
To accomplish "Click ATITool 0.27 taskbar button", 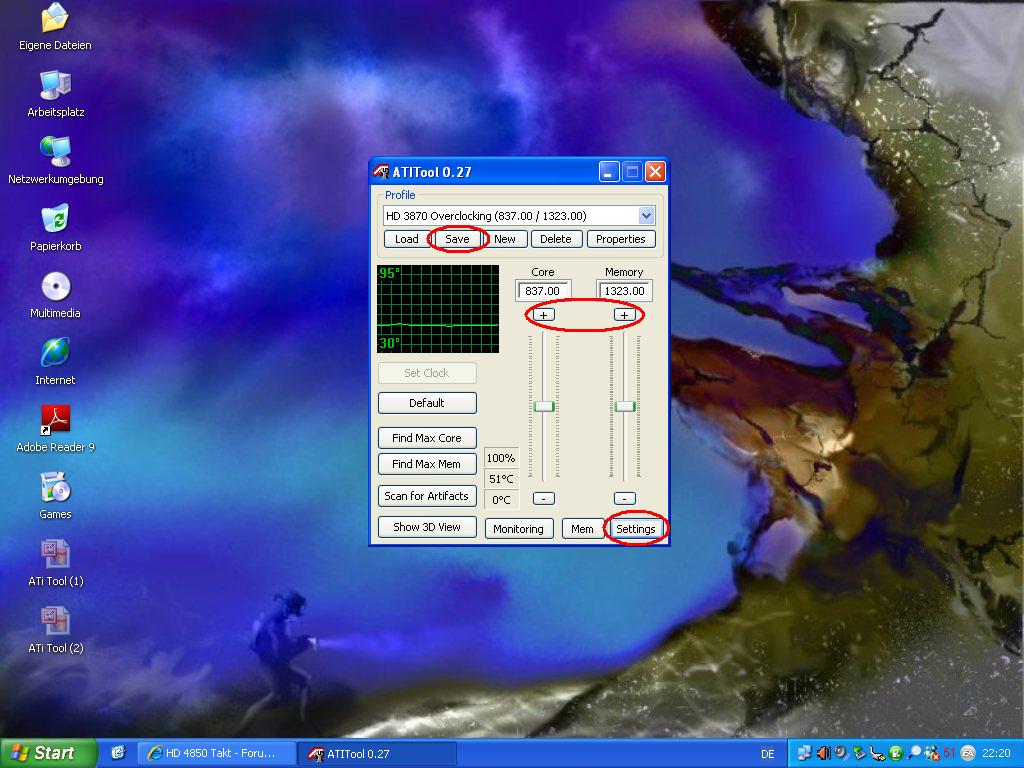I will point(377,753).
